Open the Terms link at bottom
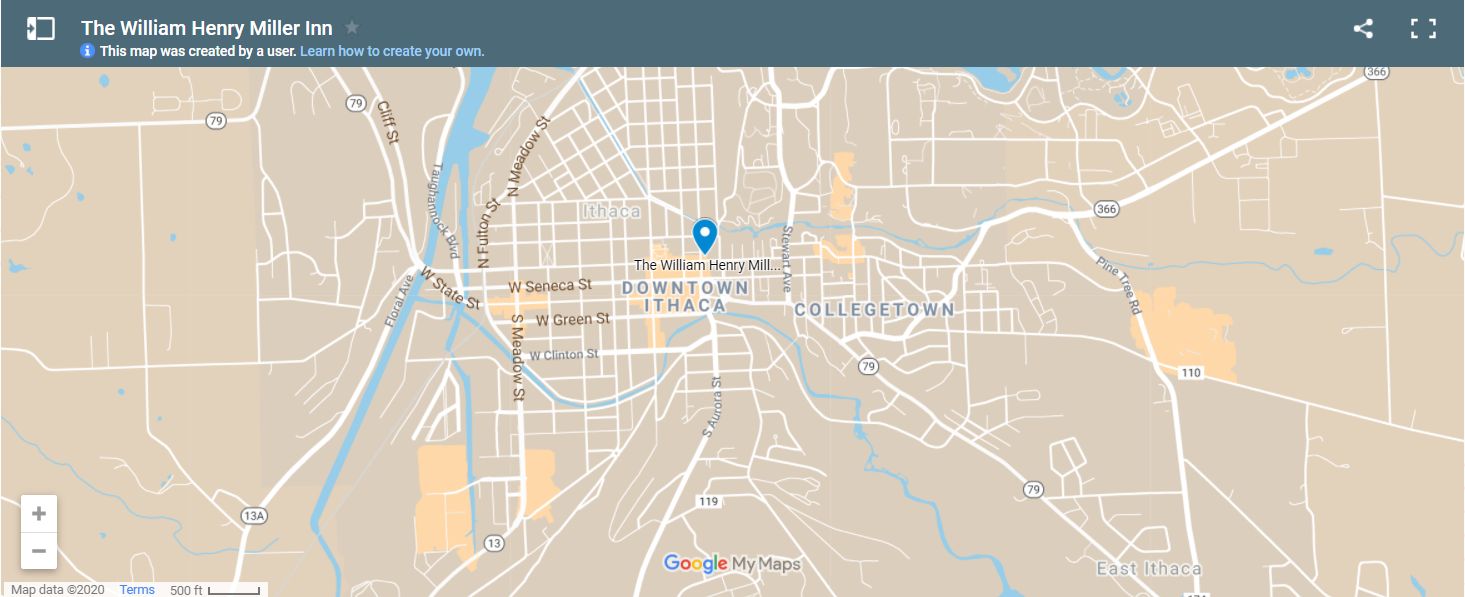The width and height of the screenshot is (1465, 597). tap(137, 590)
